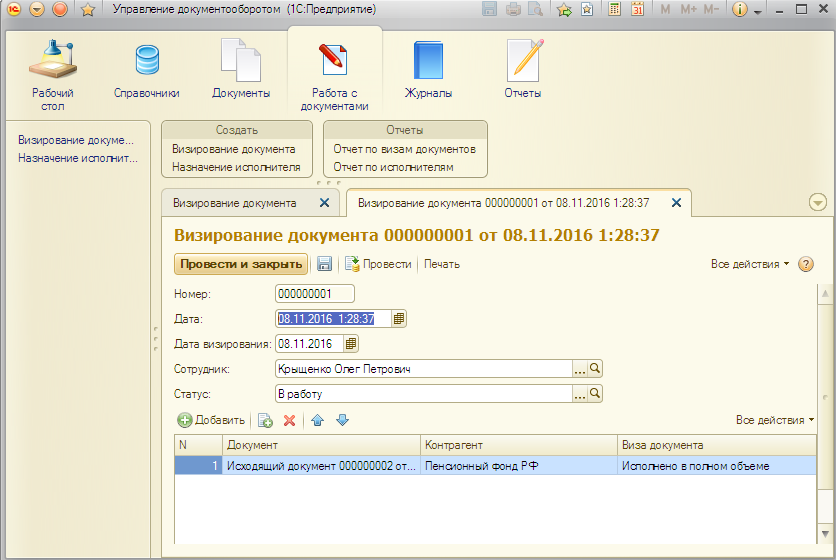Open the favorites list icon in title bar
The height and width of the screenshot is (560, 836).
[587, 9]
